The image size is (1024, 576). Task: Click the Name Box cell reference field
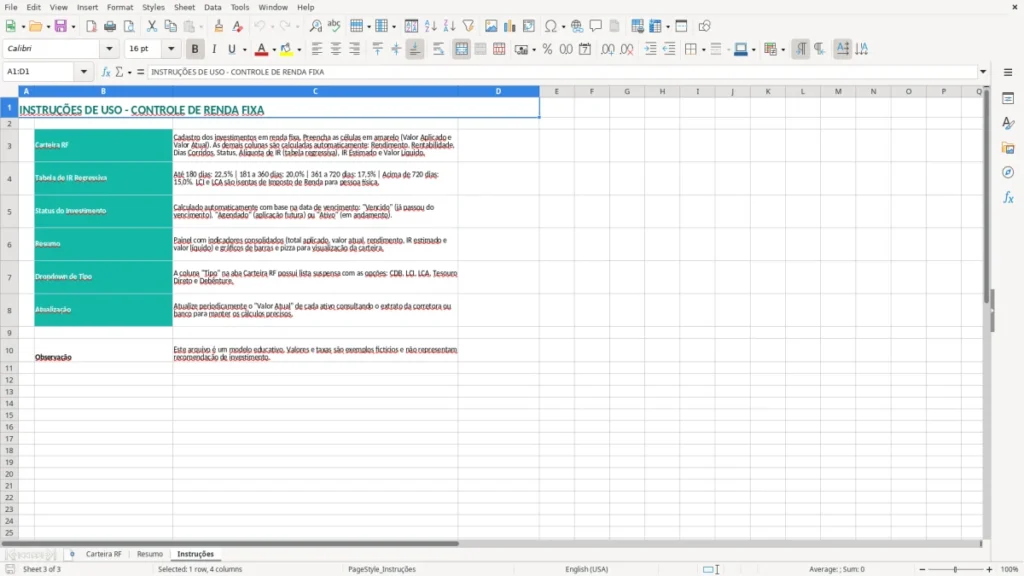tap(39, 71)
